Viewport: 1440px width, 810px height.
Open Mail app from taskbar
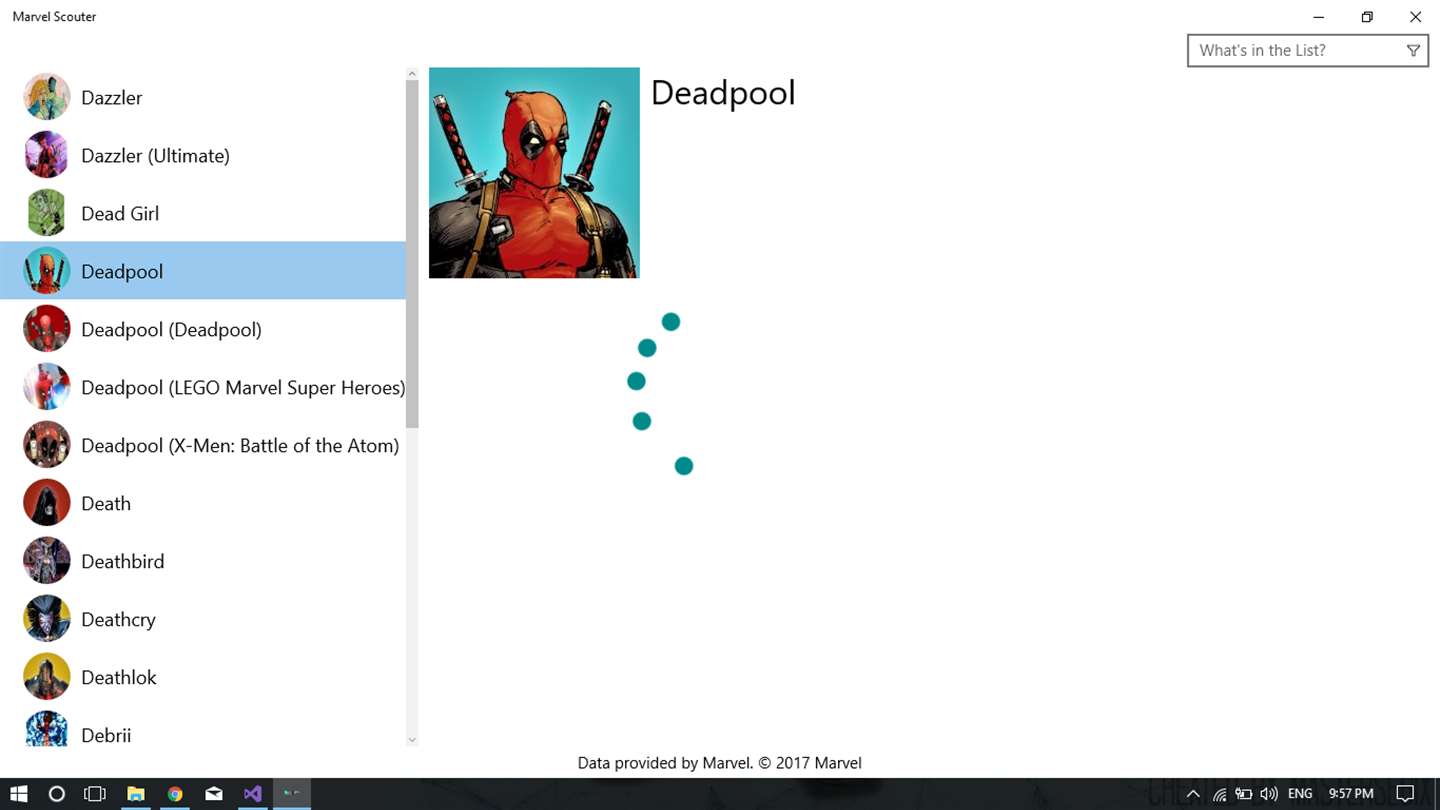tap(214, 794)
